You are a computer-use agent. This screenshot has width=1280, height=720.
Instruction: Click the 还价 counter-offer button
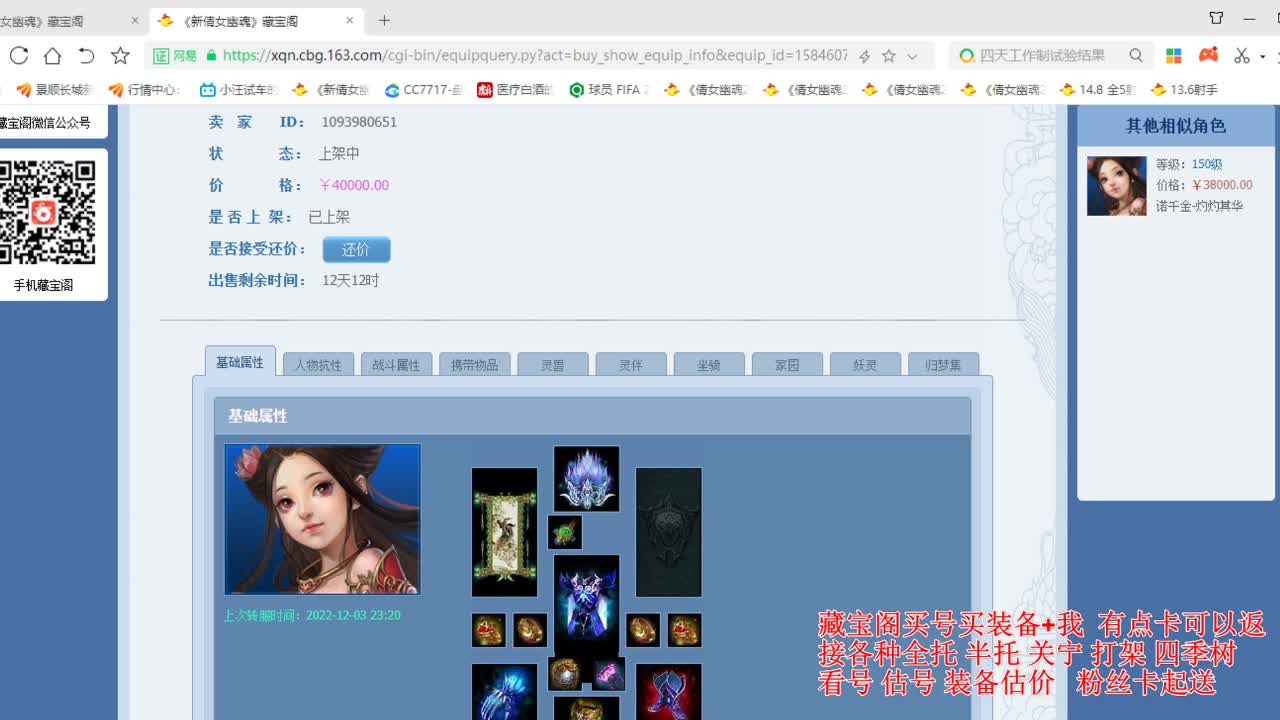356,250
